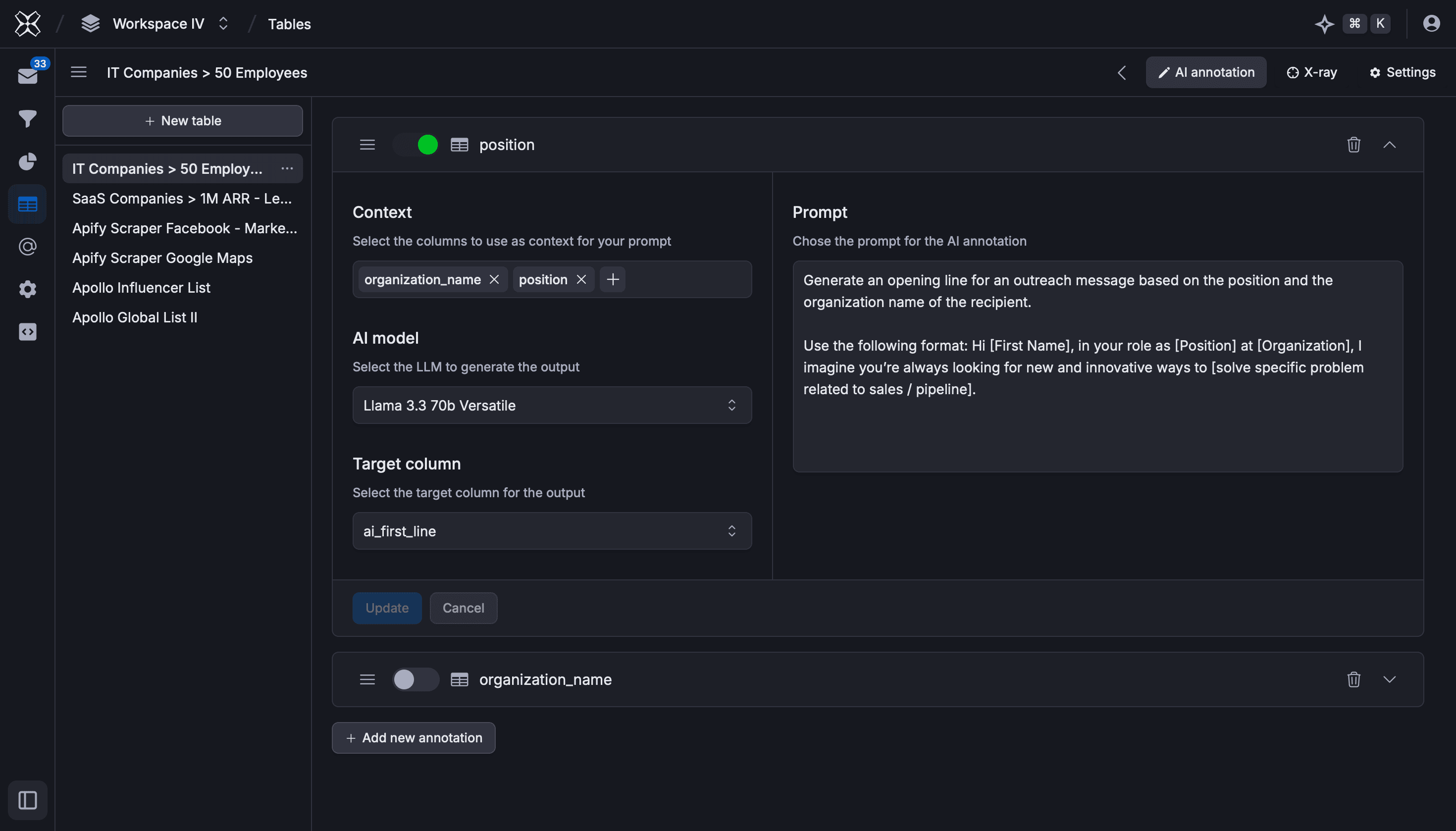Delete the position annotation with trash icon
1456x831 pixels.
[1353, 145]
